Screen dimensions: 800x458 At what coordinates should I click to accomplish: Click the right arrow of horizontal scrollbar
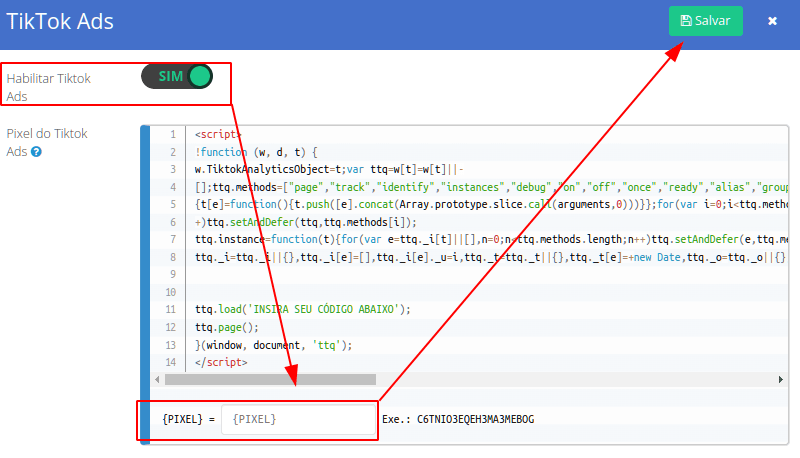pos(782,380)
